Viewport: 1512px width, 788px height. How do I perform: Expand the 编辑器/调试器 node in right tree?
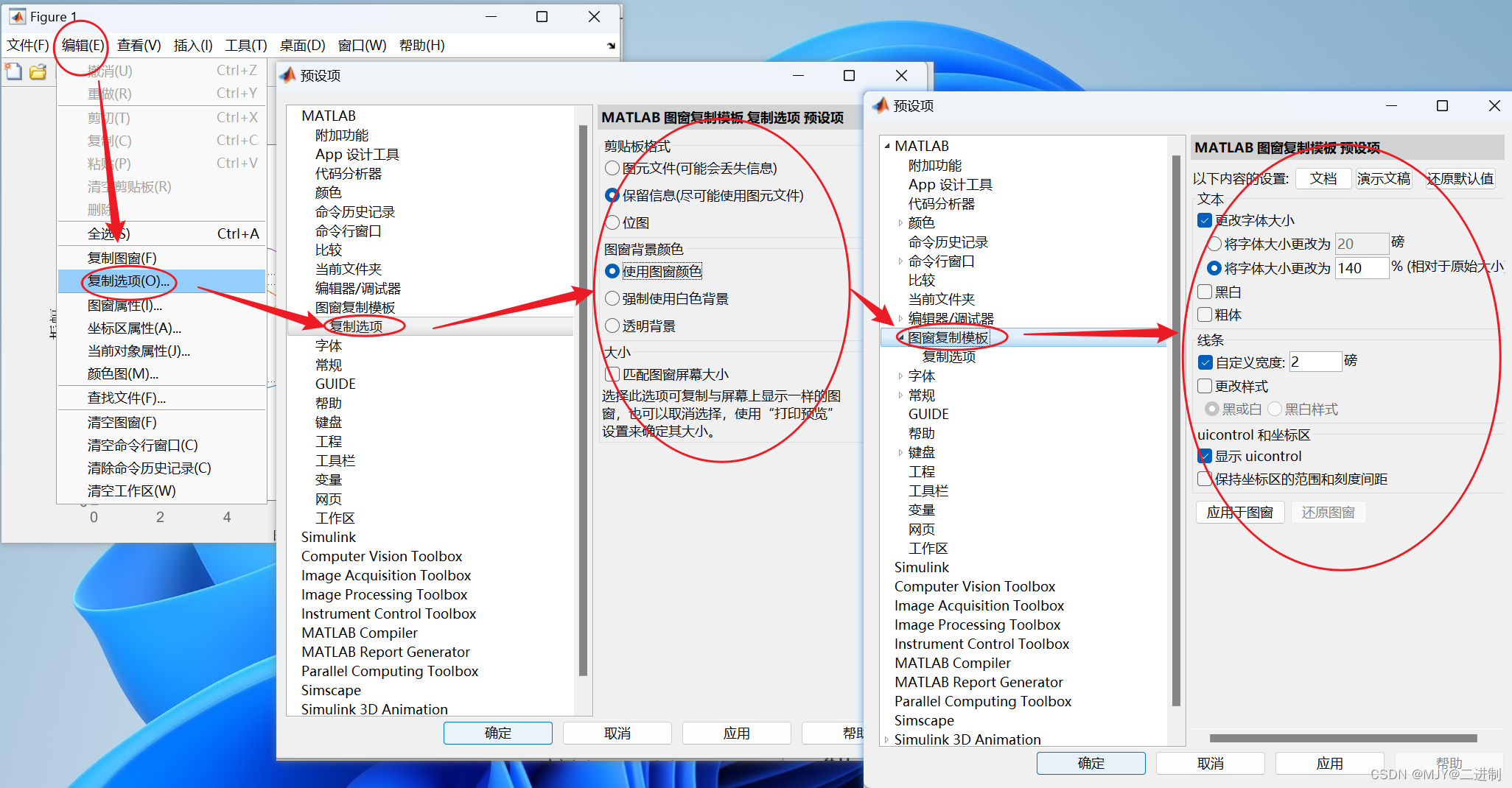(x=900, y=318)
